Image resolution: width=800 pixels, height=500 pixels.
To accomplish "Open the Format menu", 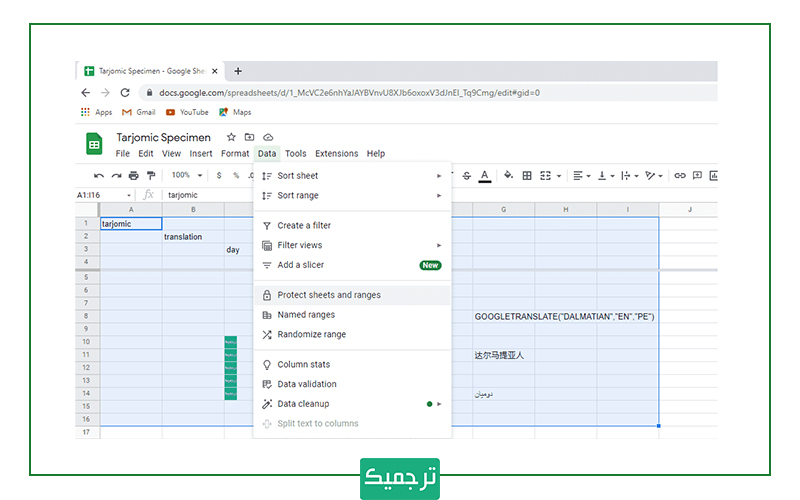I will tap(235, 154).
